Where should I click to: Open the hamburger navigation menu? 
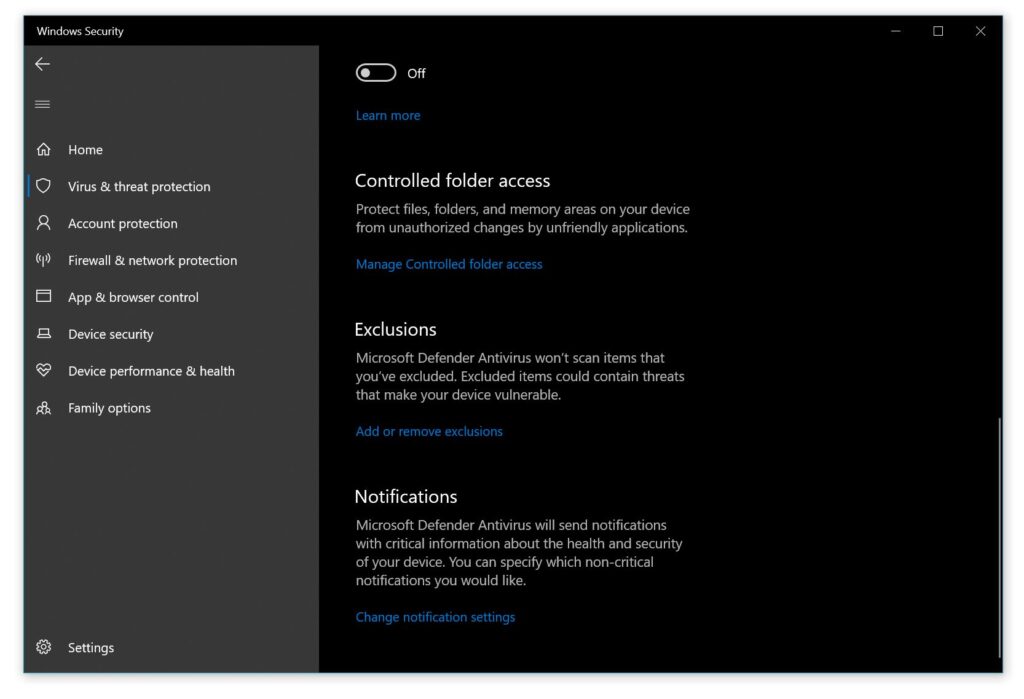click(x=42, y=104)
